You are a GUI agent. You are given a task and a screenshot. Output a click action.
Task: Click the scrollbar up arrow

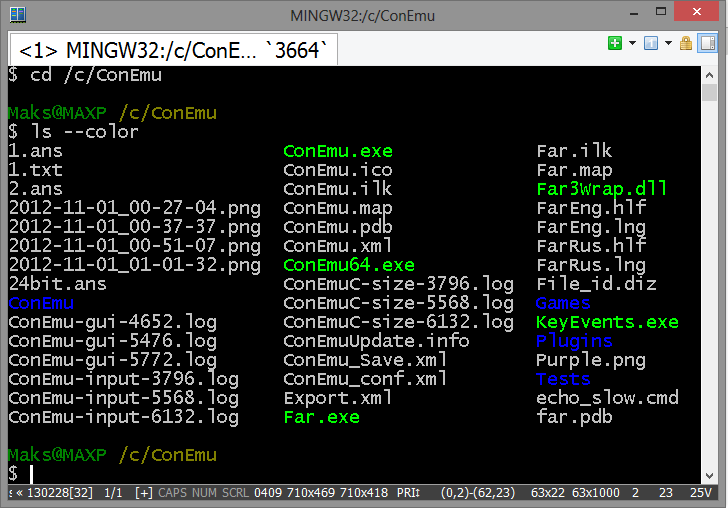coord(709,75)
